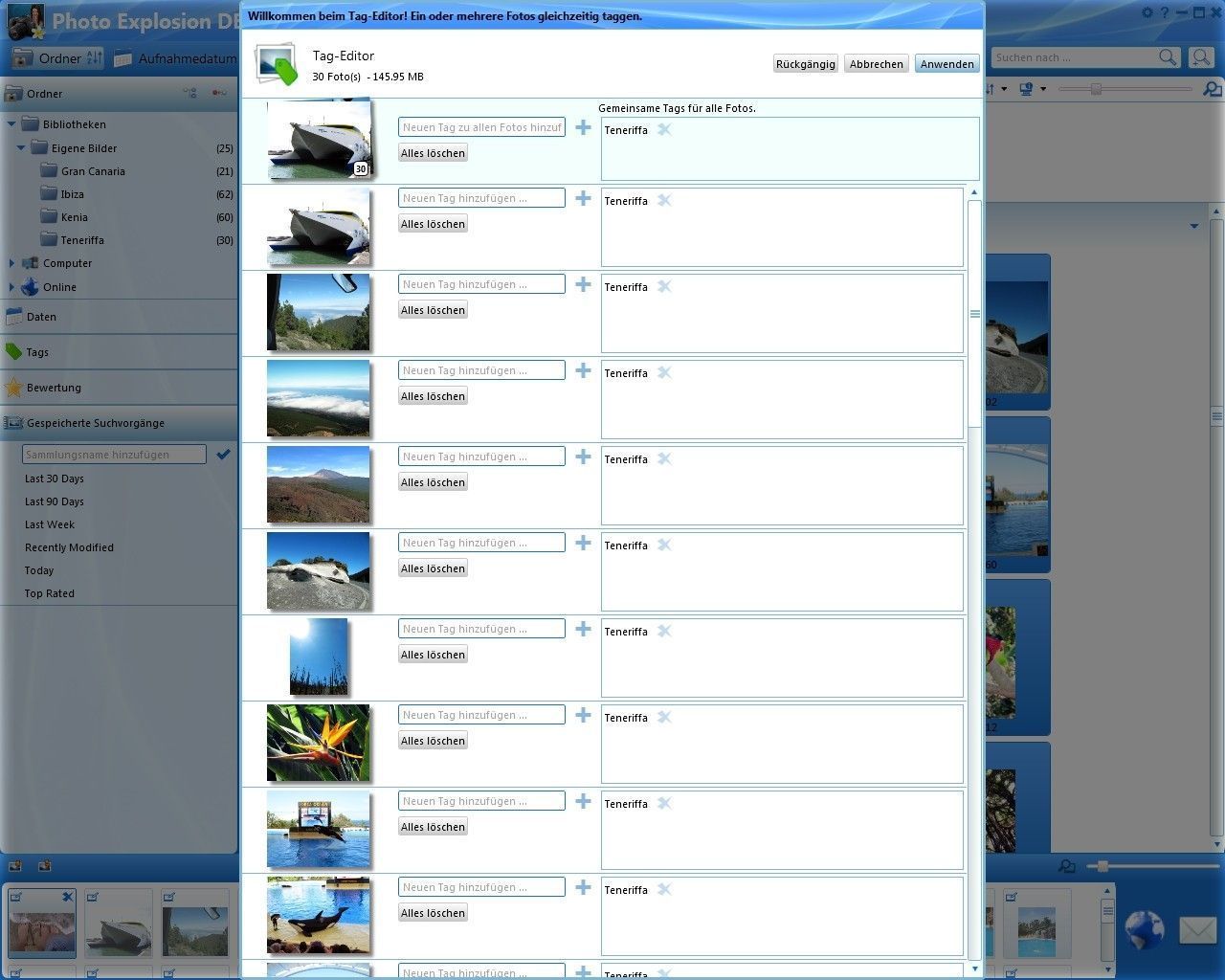This screenshot has width=1225, height=980.
Task: Click the envelope email icon
Action: [1197, 929]
